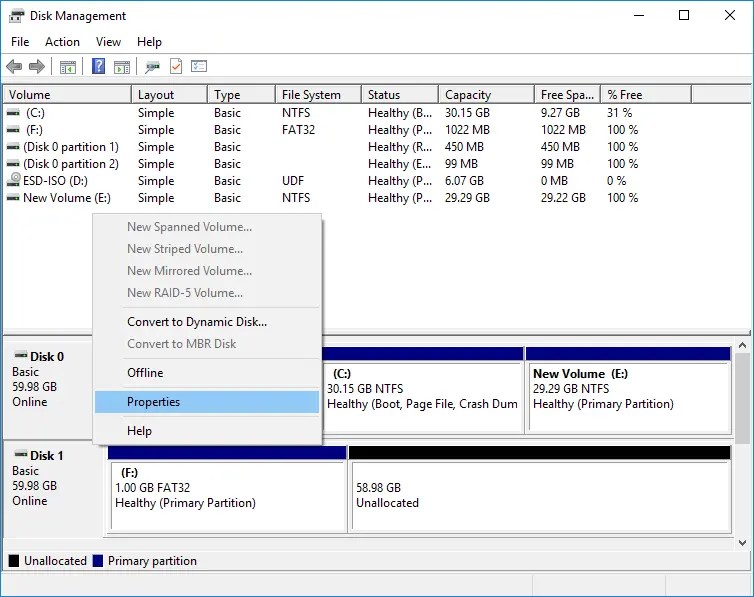
Task: Open the Action menu
Action: (62, 42)
